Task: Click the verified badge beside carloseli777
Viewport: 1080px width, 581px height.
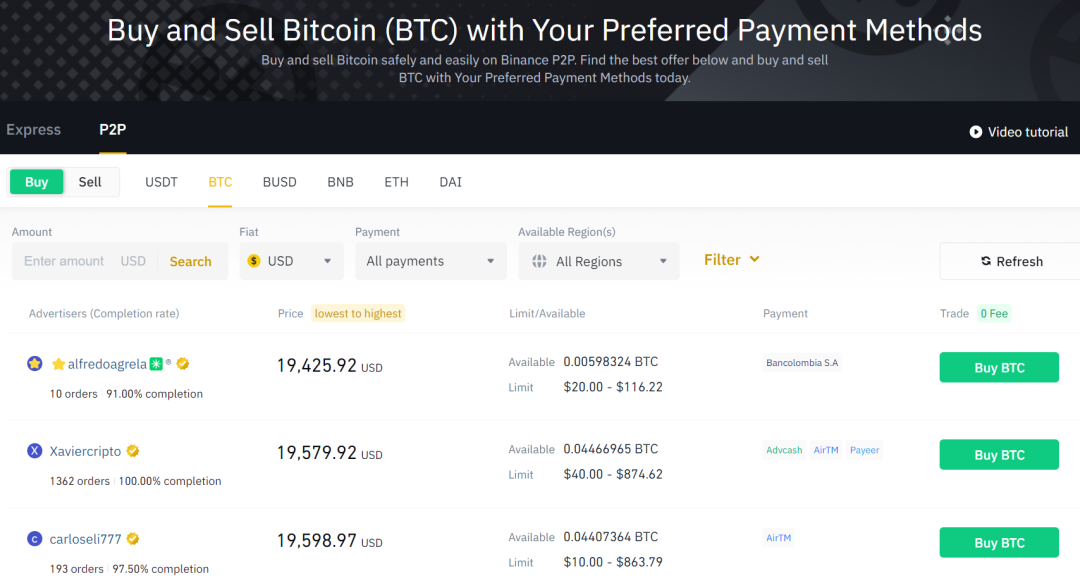Action: (133, 539)
